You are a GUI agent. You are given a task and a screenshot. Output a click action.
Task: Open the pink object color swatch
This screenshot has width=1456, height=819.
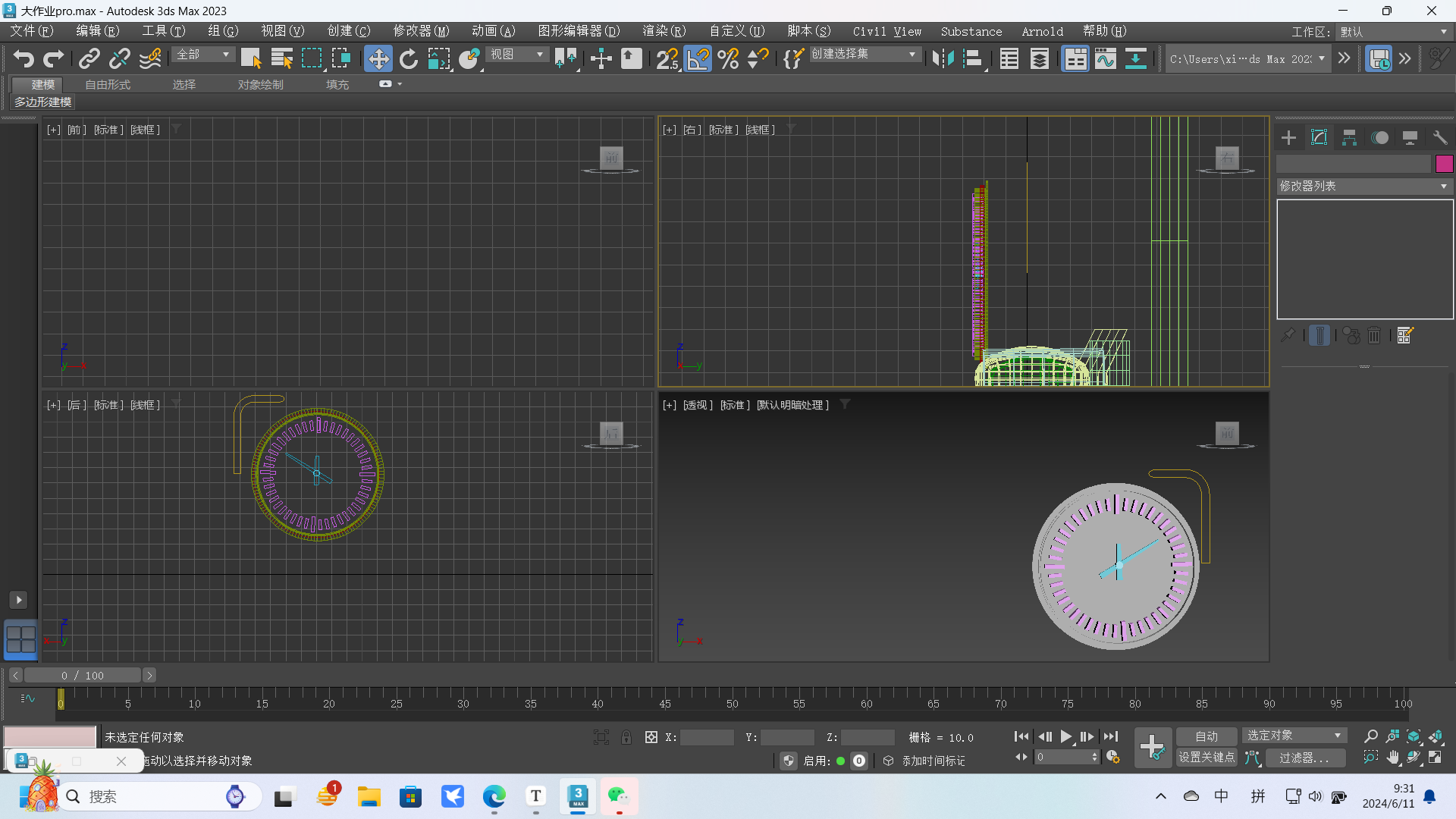pyautogui.click(x=1444, y=163)
